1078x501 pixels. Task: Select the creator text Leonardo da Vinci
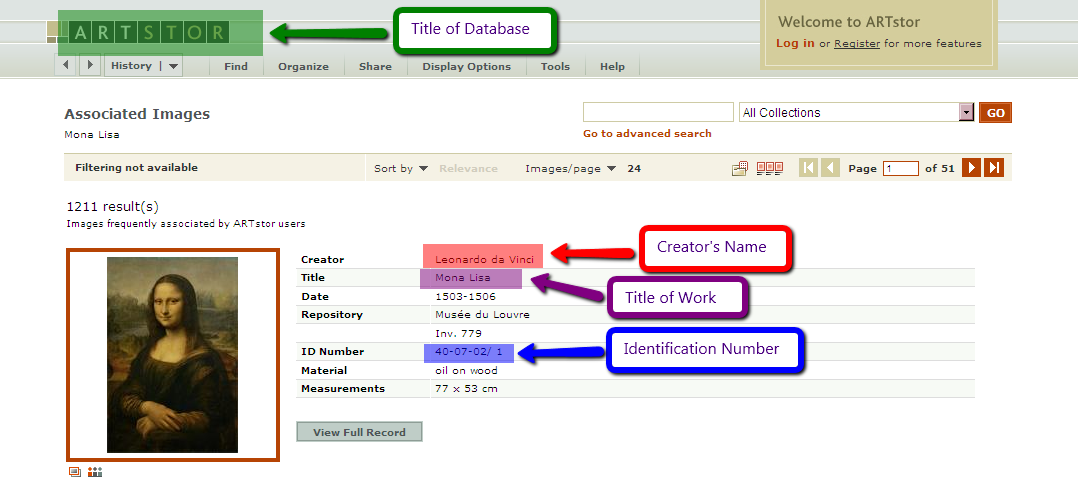click(484, 260)
